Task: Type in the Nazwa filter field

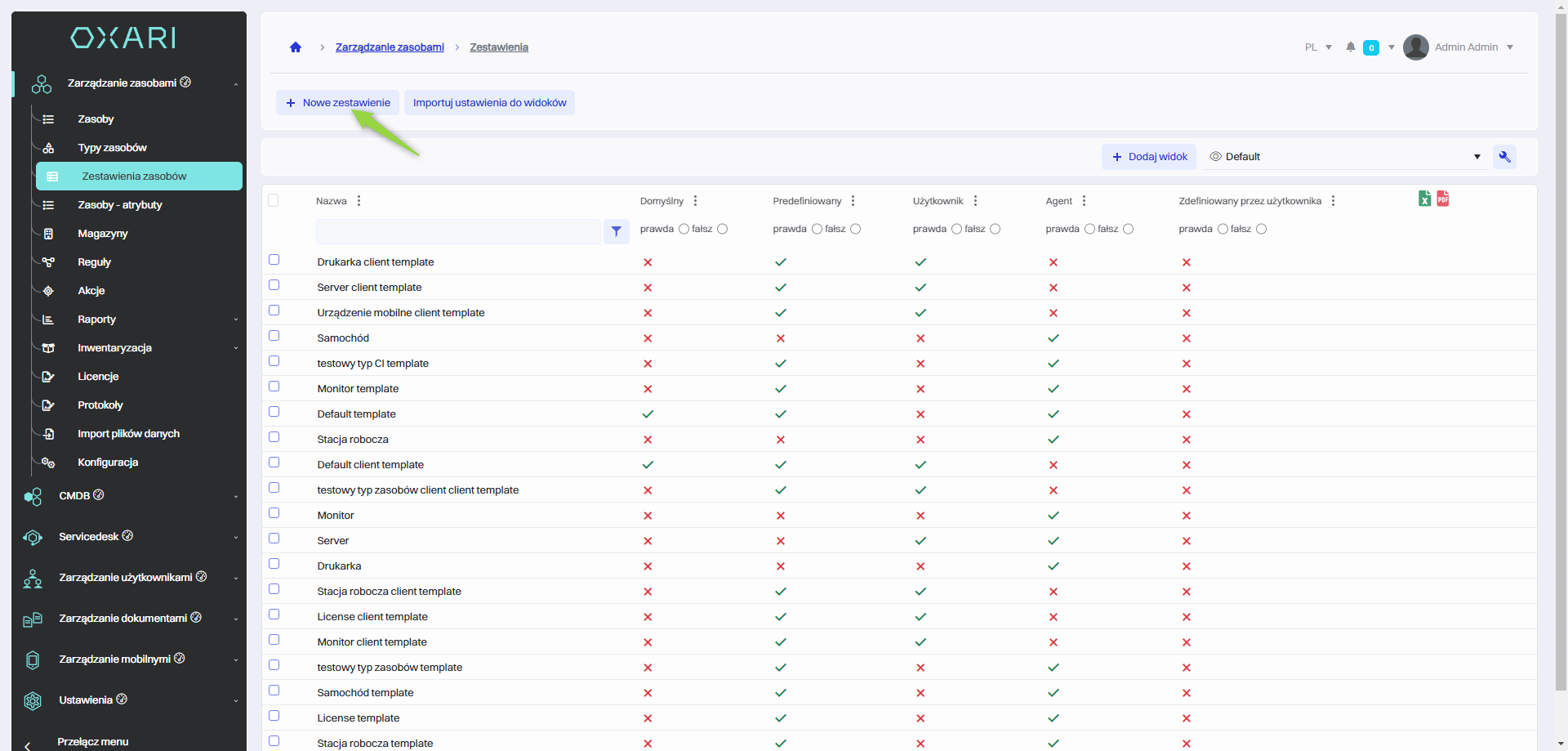Action: pyautogui.click(x=458, y=231)
